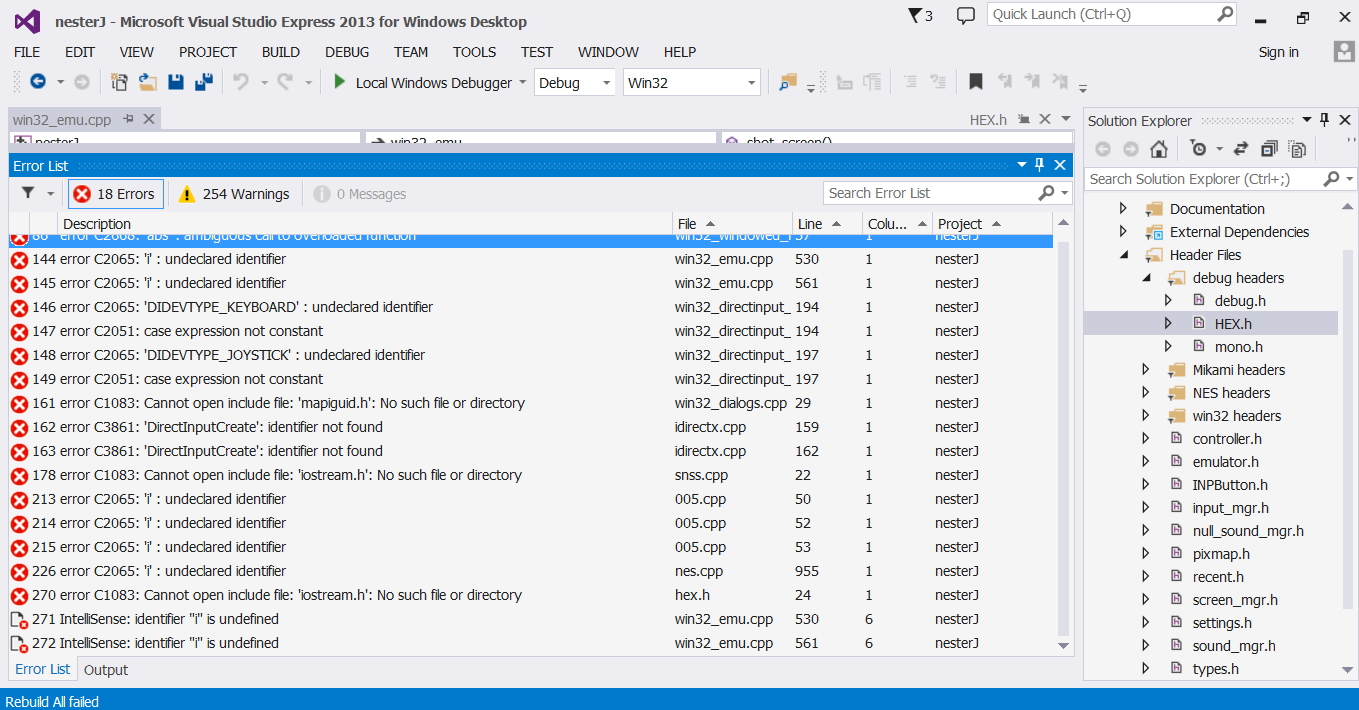Click the Open File toolbar icon
Image resolution: width=1359 pixels, height=710 pixels.
pos(147,82)
